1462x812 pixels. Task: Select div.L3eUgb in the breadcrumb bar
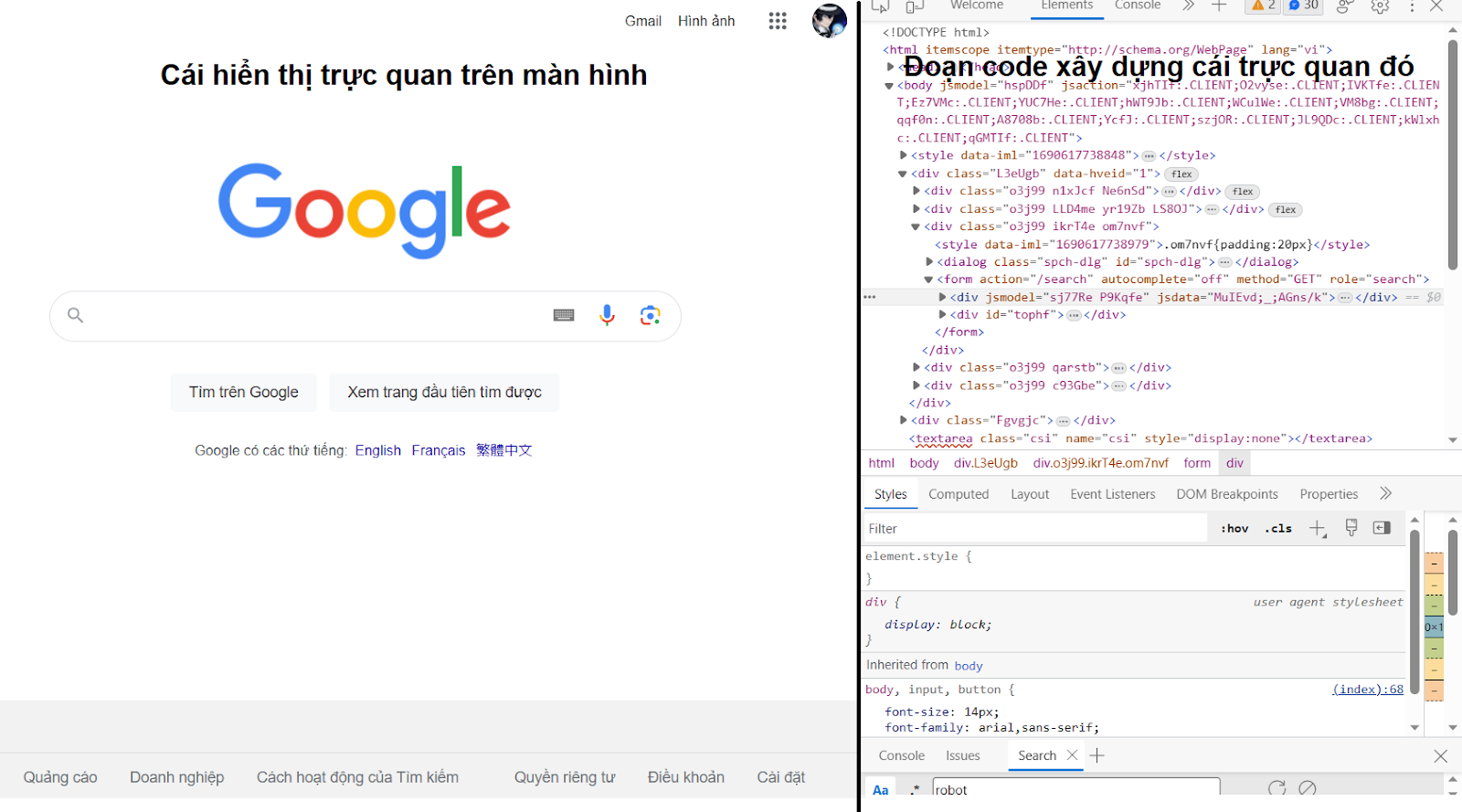point(986,463)
